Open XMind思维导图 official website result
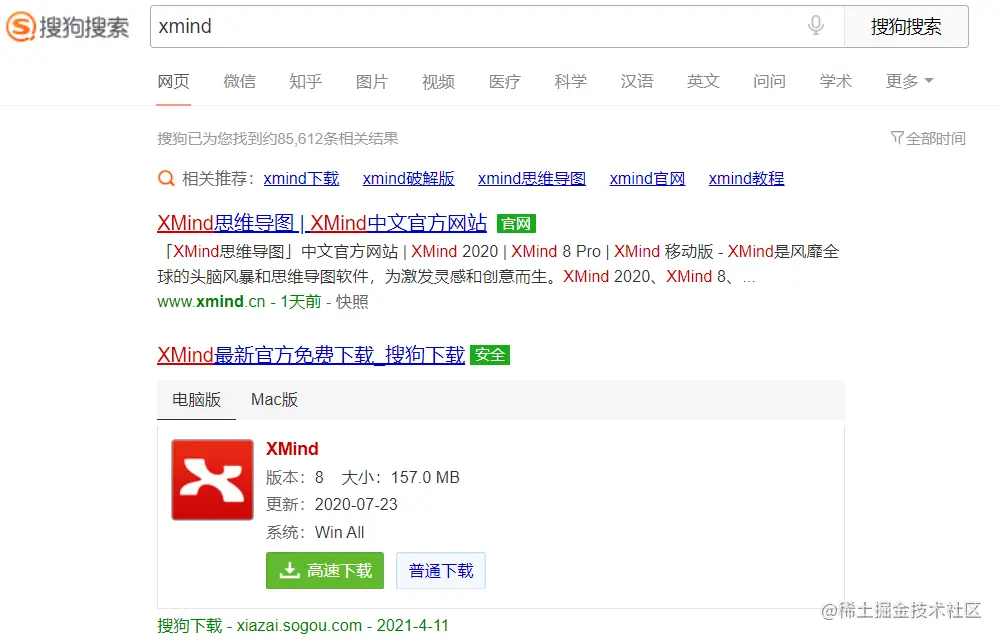Image resolution: width=1001 pixels, height=640 pixels. click(x=322, y=223)
